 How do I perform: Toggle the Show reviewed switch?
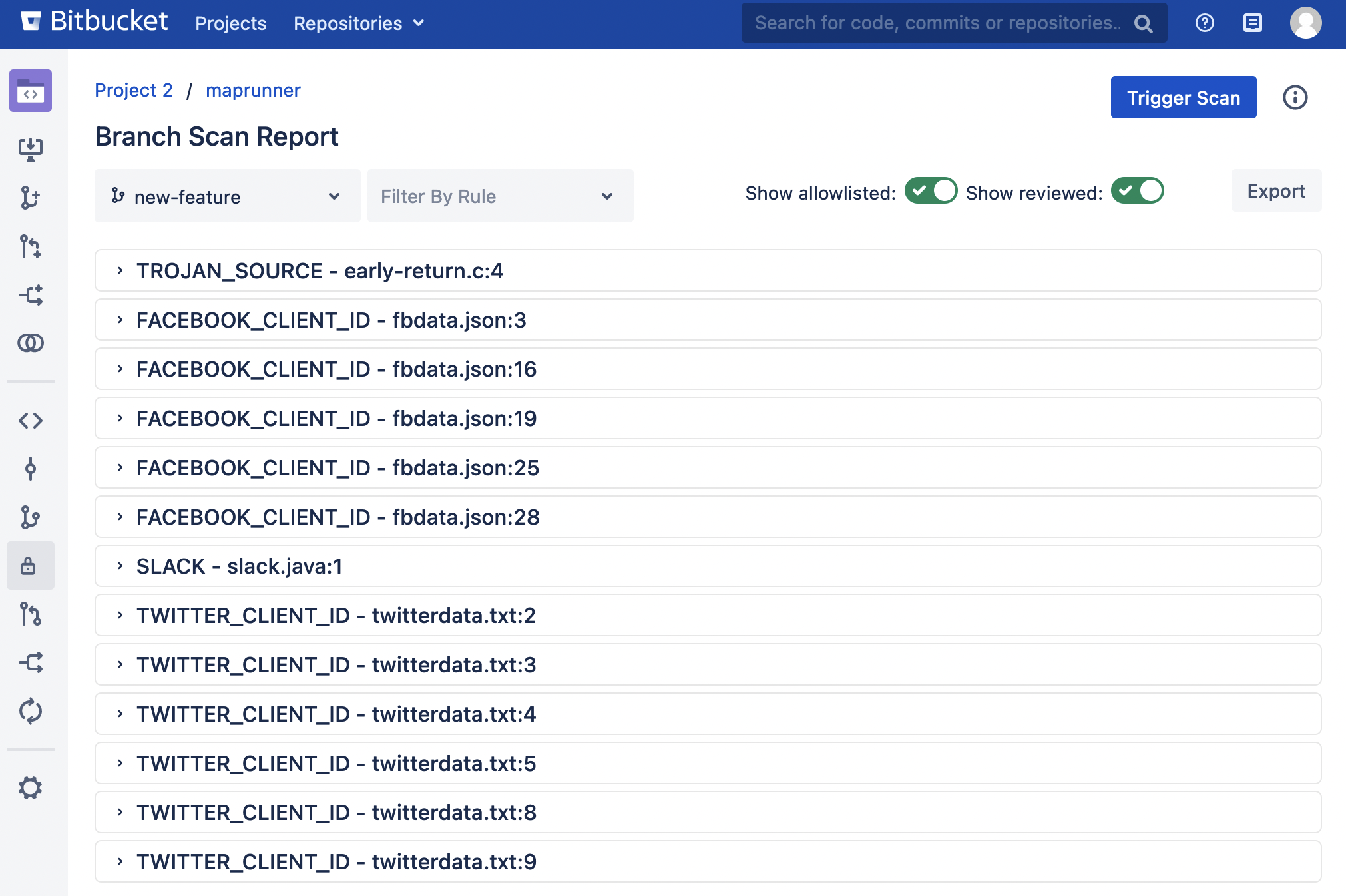1137,192
